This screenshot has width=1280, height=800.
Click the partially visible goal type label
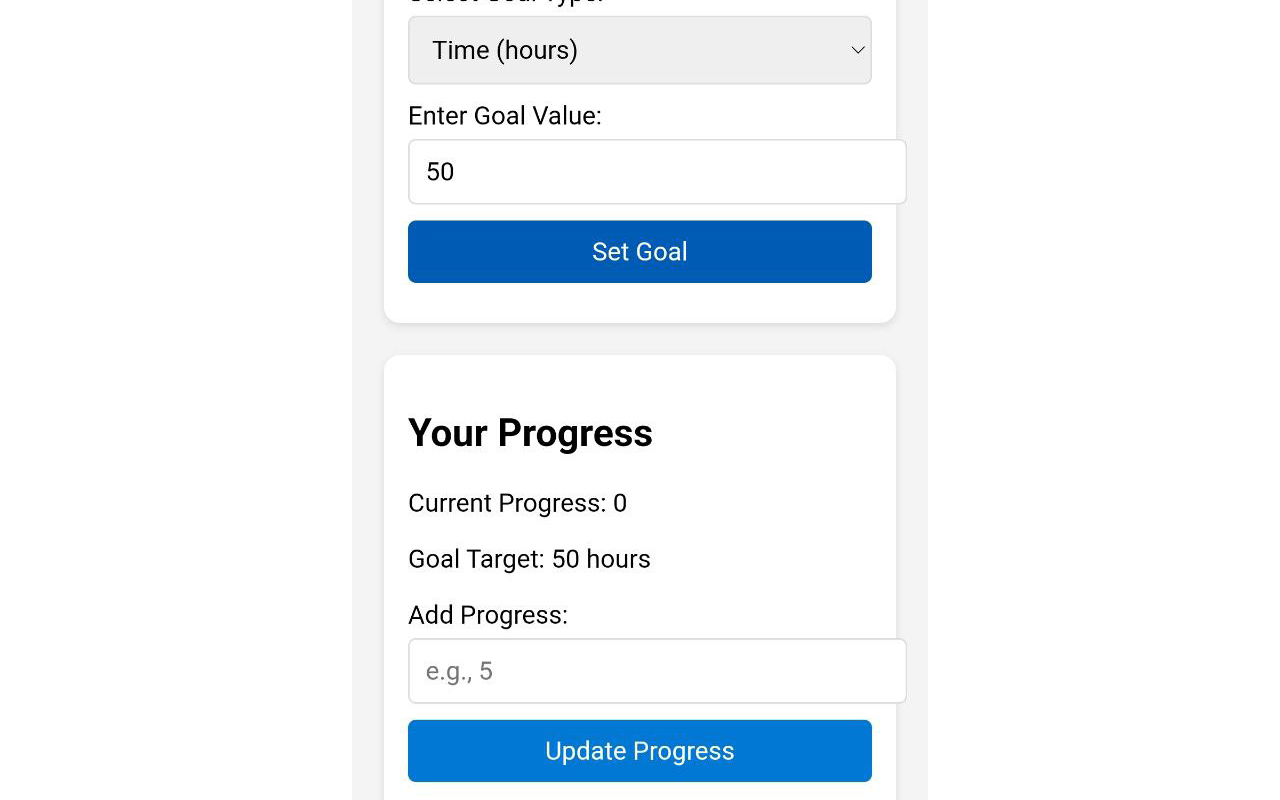[x=505, y=3]
